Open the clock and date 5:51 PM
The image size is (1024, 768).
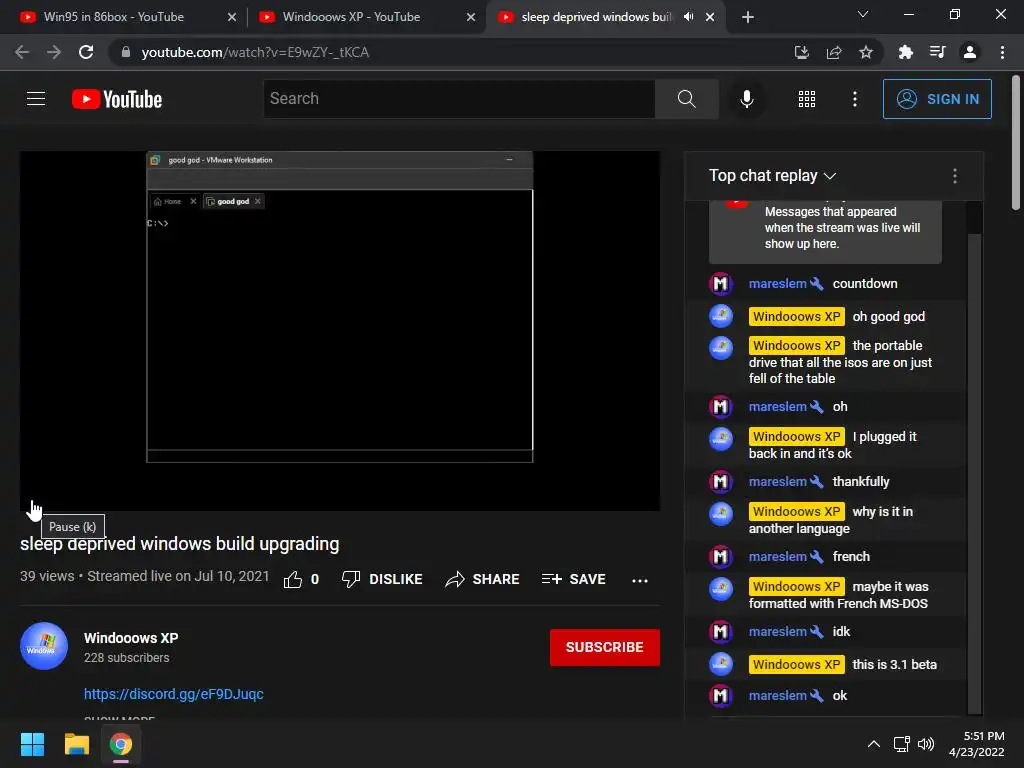pos(977,744)
